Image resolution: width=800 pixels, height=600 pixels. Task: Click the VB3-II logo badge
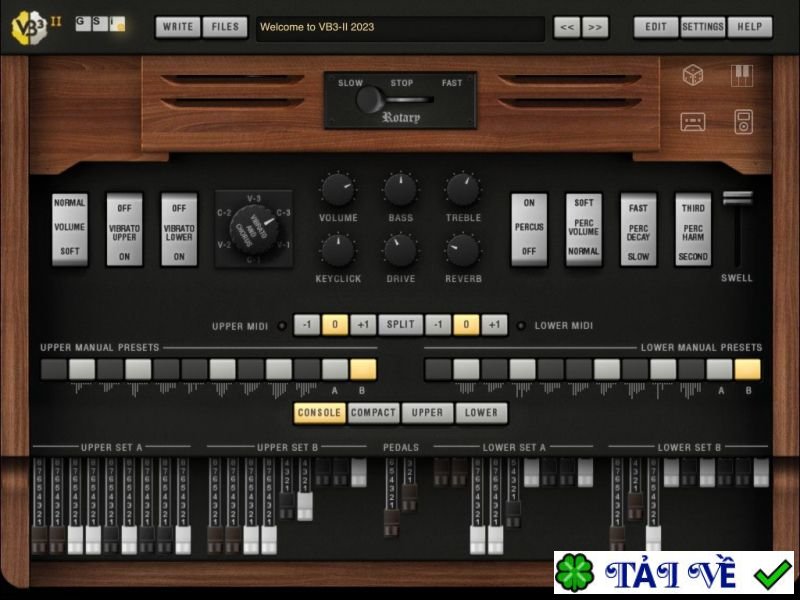click(30, 25)
